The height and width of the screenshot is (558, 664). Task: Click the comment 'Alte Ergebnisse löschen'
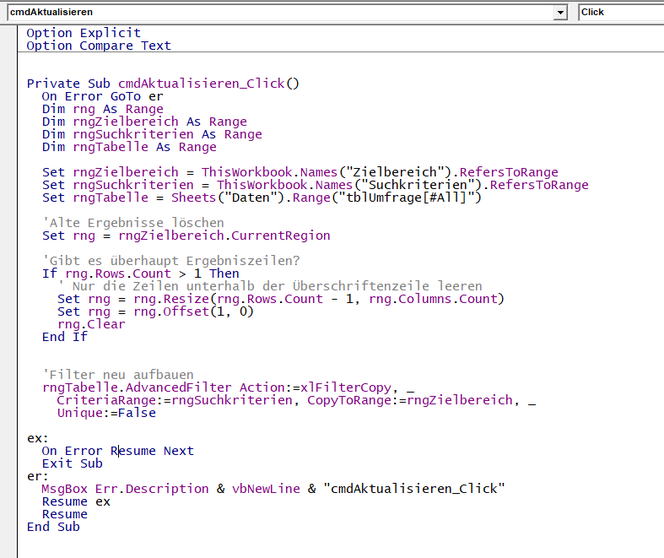pyautogui.click(x=133, y=223)
